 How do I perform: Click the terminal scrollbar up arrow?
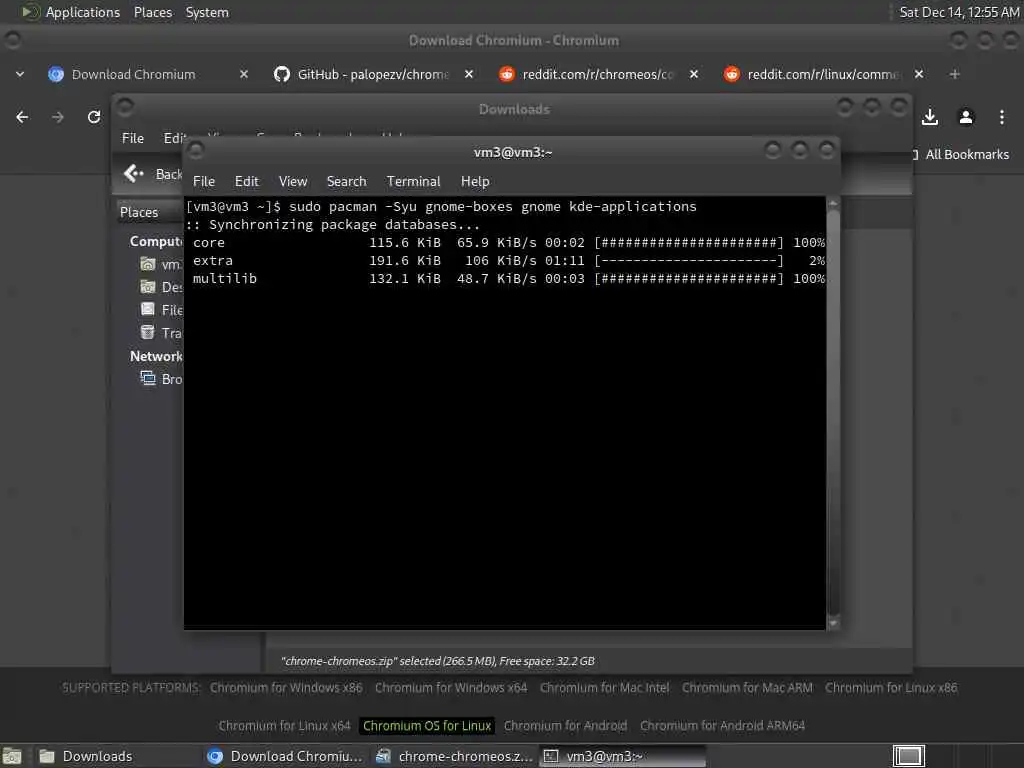tap(833, 203)
